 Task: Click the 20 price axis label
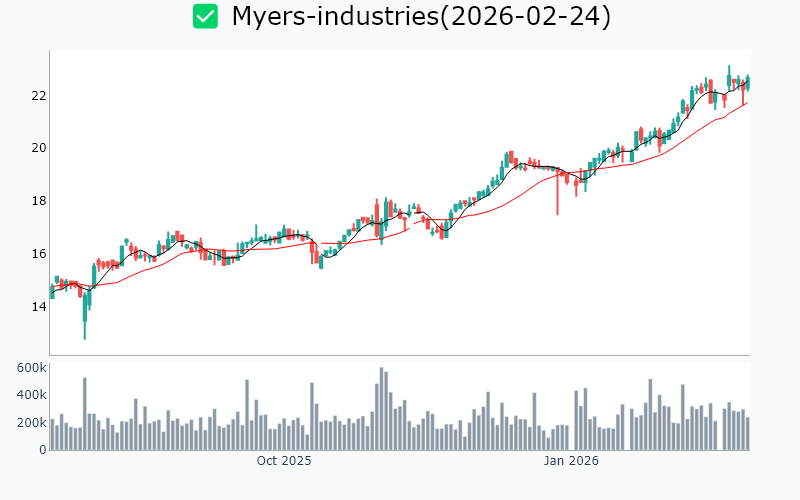pos(38,148)
